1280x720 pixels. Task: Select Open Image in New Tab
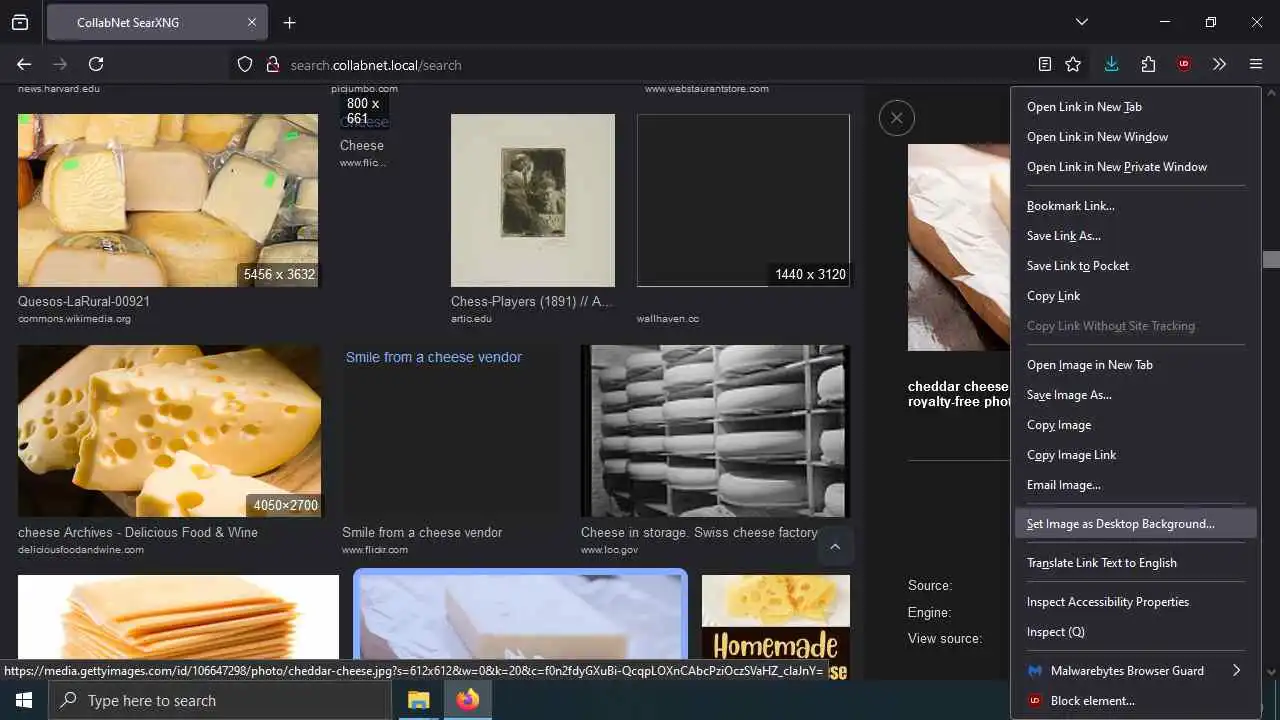(x=1136, y=365)
